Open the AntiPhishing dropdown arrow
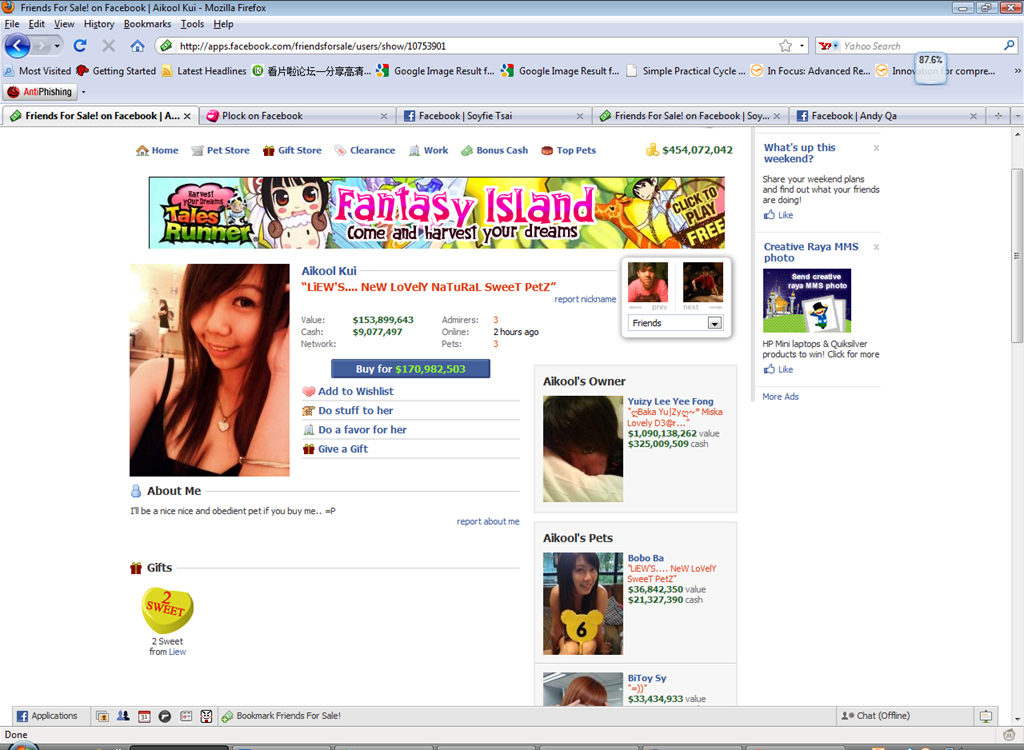 (x=83, y=92)
